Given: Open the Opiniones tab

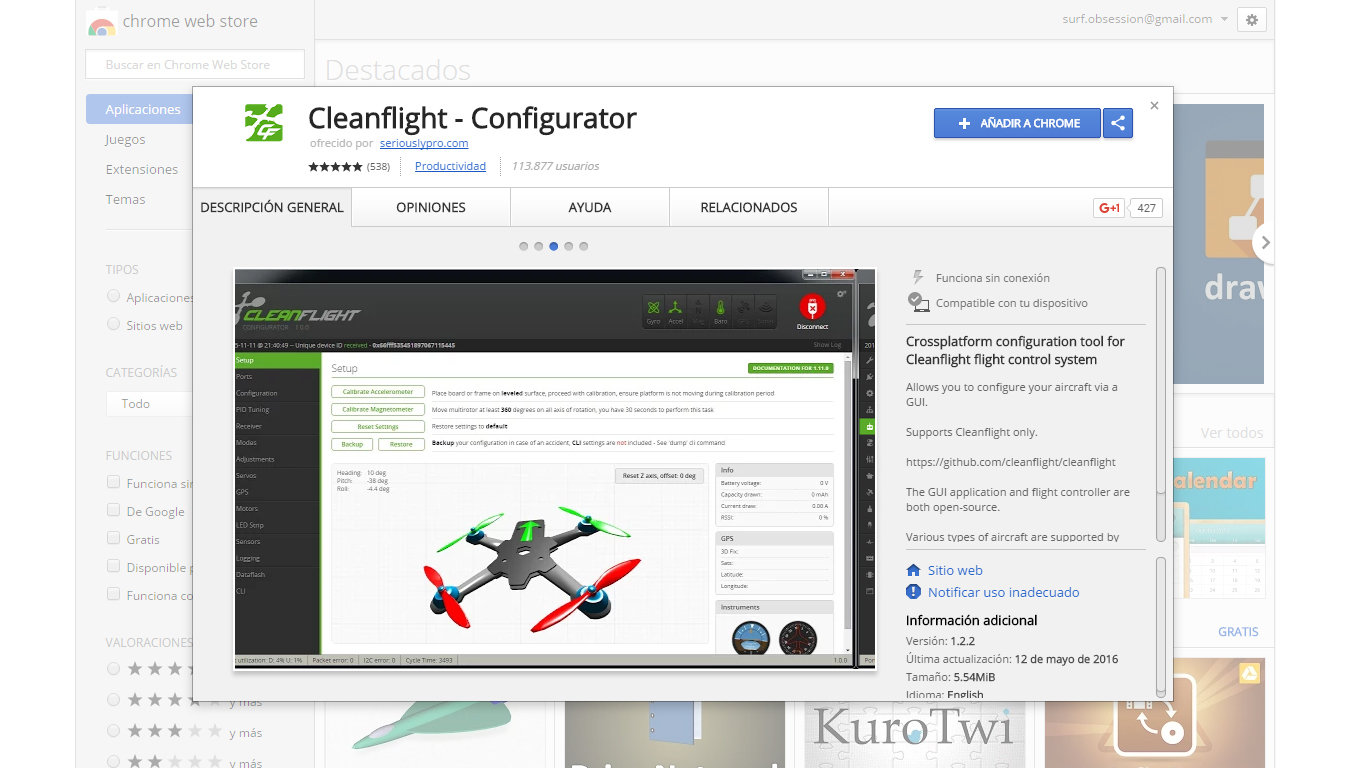Looking at the screenshot, I should point(431,207).
